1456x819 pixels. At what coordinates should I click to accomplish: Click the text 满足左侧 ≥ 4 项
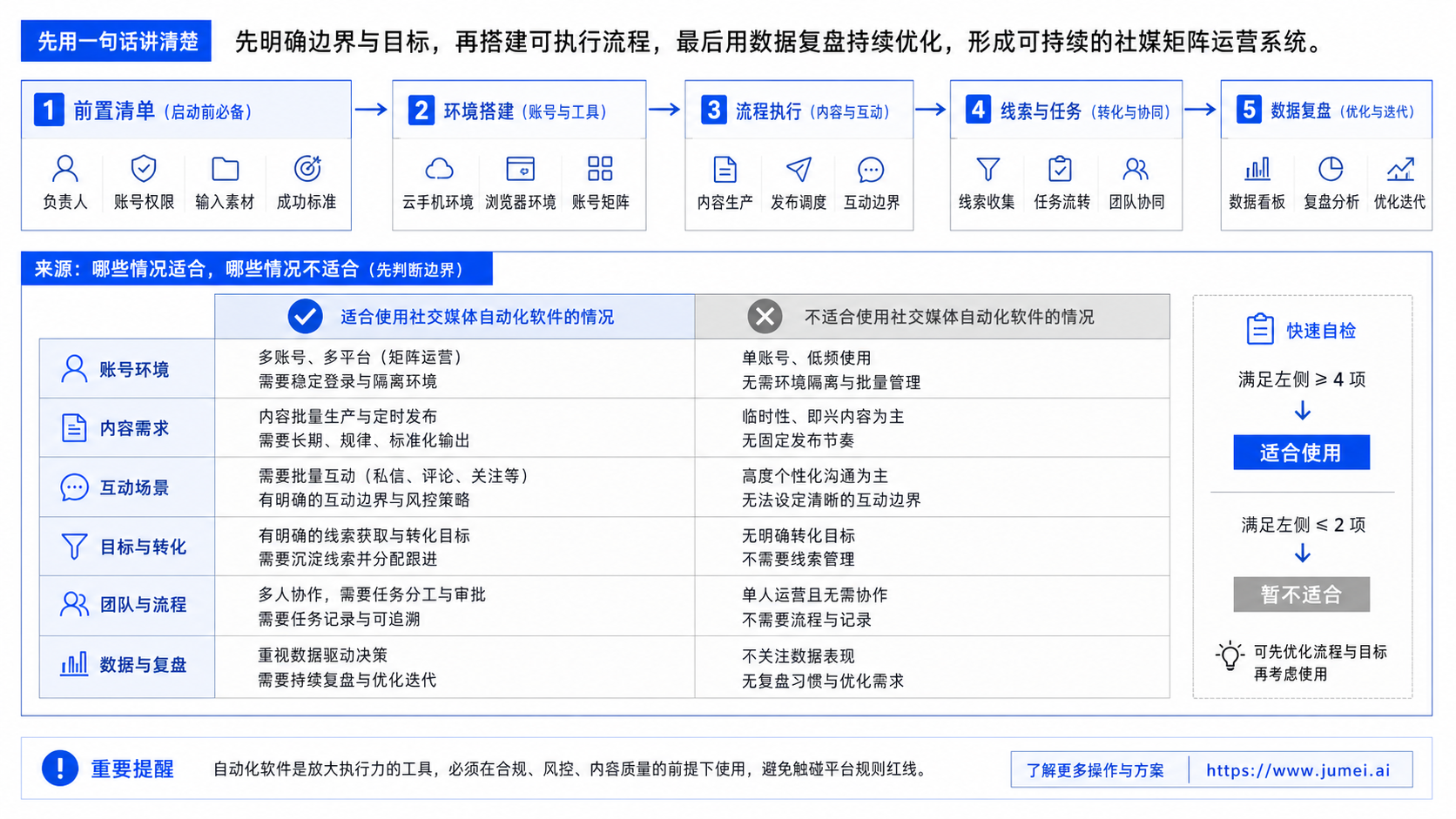[1302, 379]
